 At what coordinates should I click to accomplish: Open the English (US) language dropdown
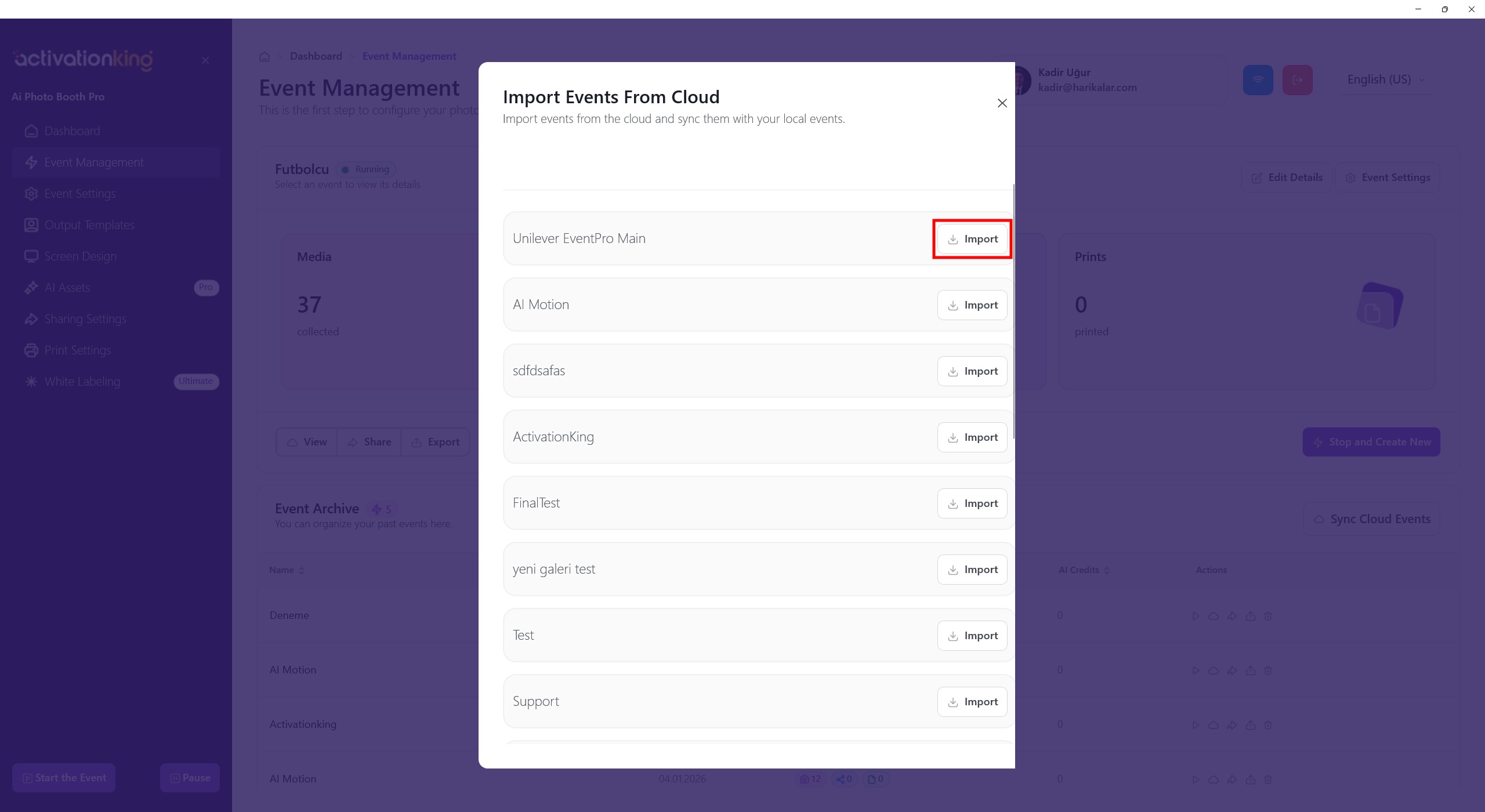point(1385,79)
